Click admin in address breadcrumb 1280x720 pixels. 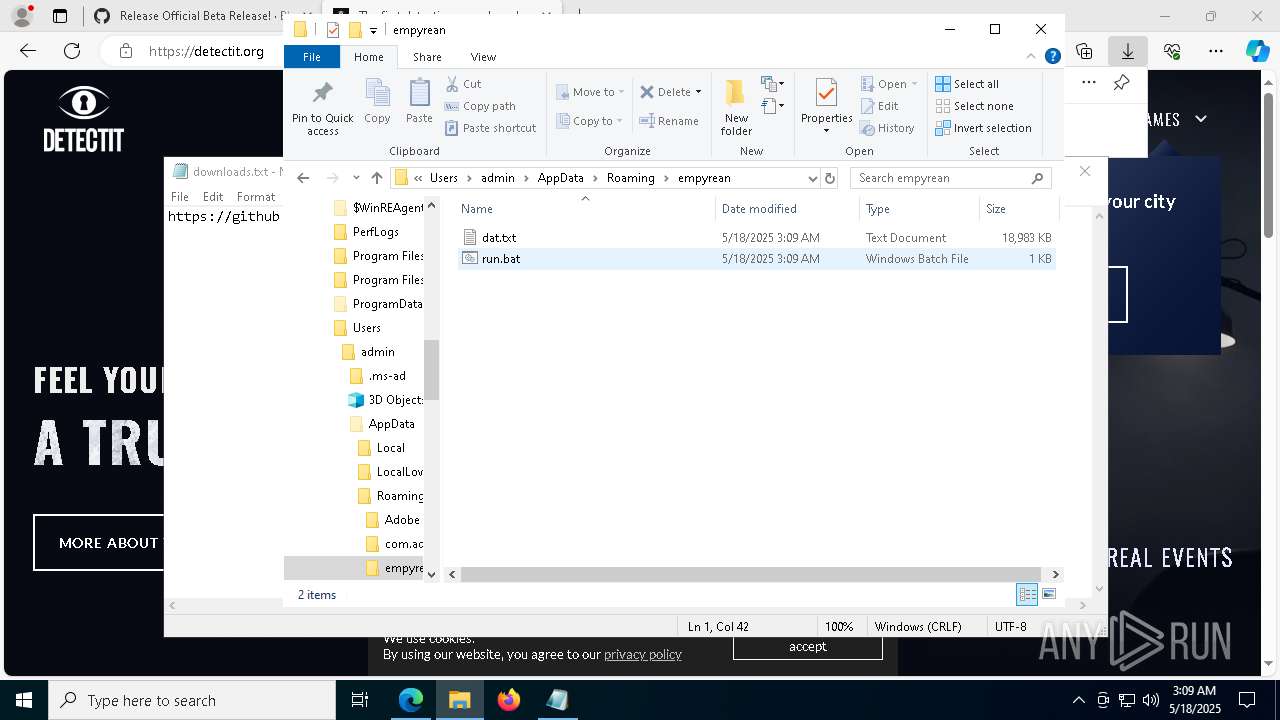click(497, 178)
